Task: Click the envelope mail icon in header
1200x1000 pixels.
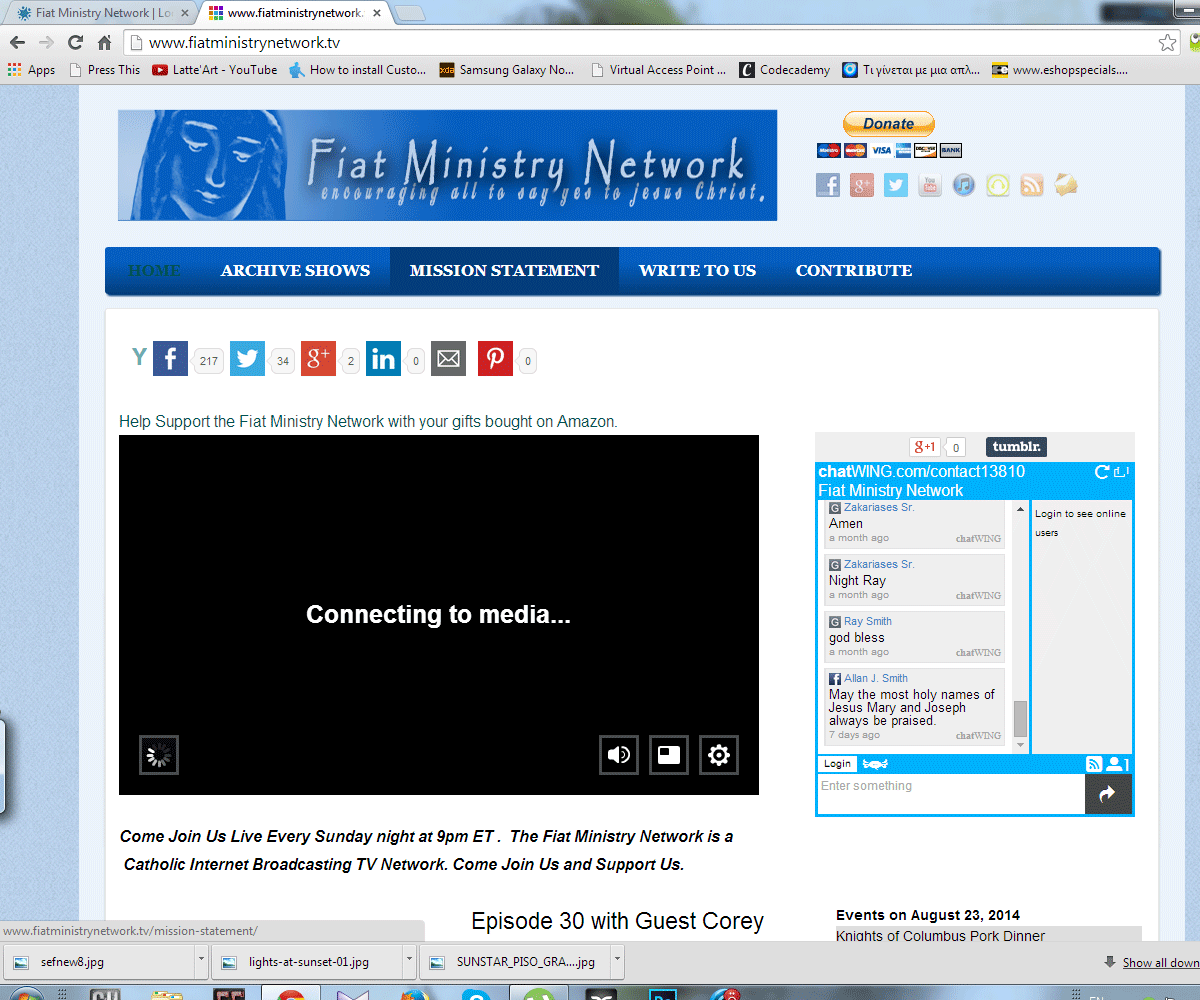Action: (1066, 185)
